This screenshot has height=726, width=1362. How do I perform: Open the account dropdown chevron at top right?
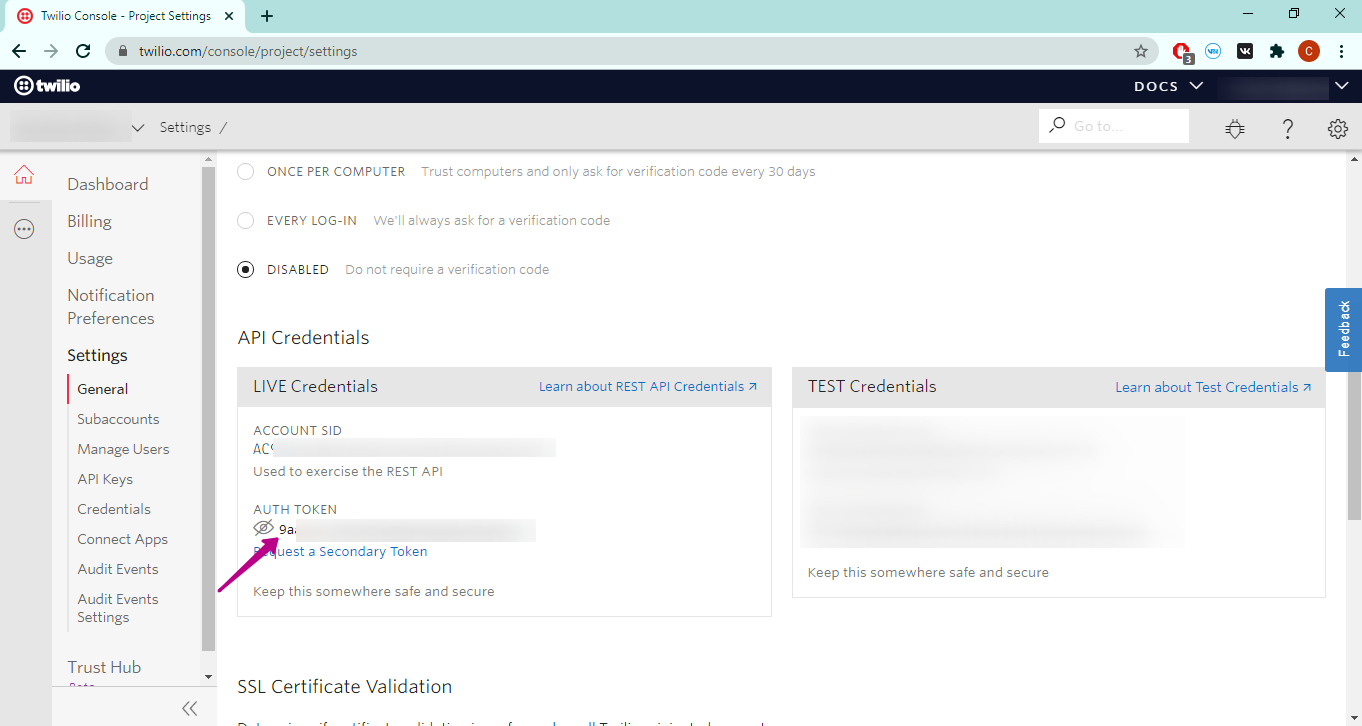[x=1342, y=86]
